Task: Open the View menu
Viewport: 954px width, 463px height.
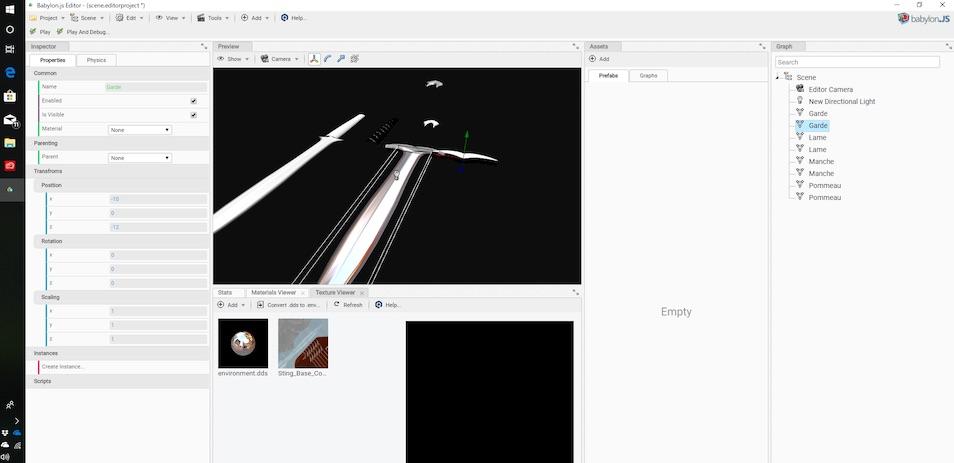Action: pyautogui.click(x=170, y=18)
